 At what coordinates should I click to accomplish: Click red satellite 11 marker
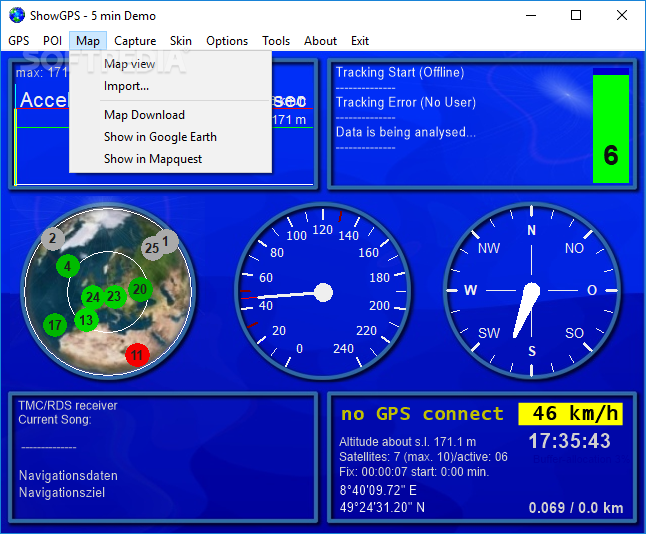[x=137, y=355]
